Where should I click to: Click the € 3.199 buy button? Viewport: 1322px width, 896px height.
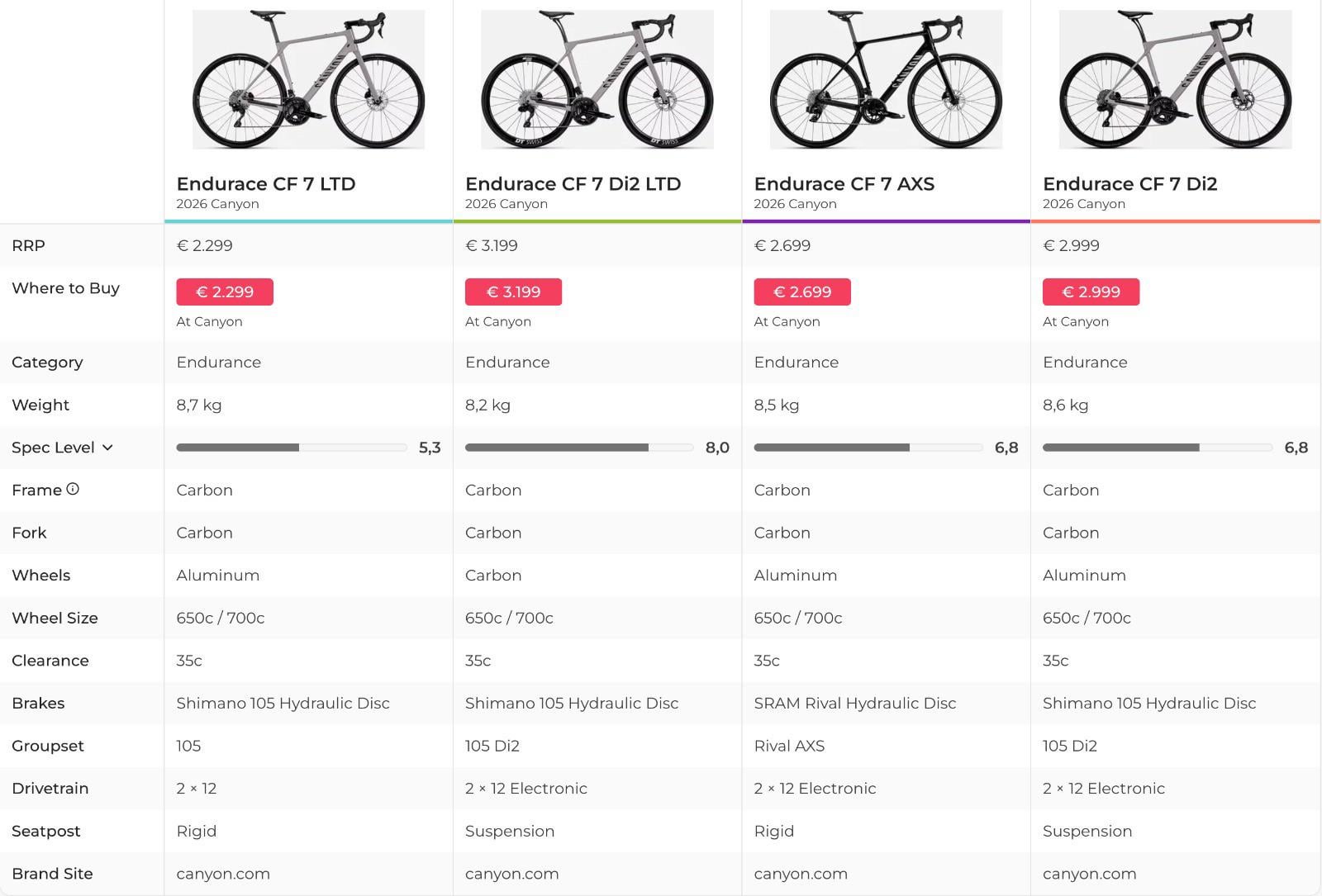point(513,292)
